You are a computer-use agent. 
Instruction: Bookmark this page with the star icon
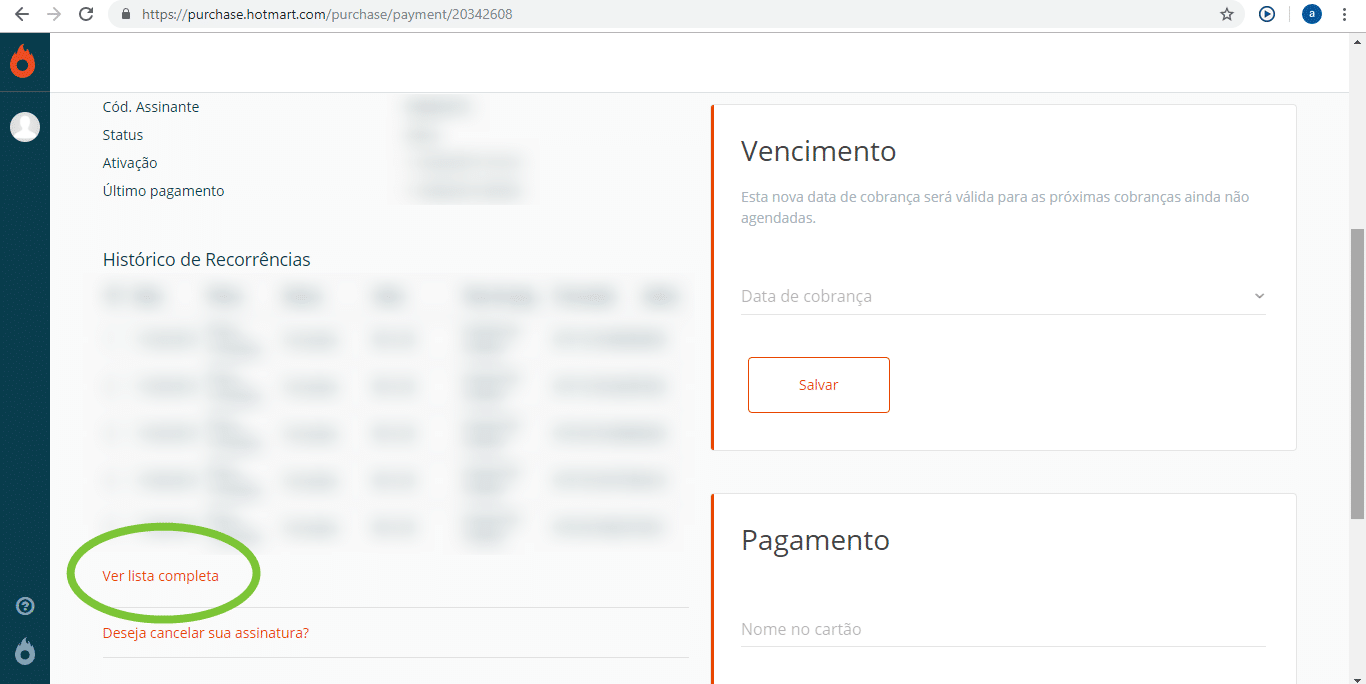[1227, 14]
